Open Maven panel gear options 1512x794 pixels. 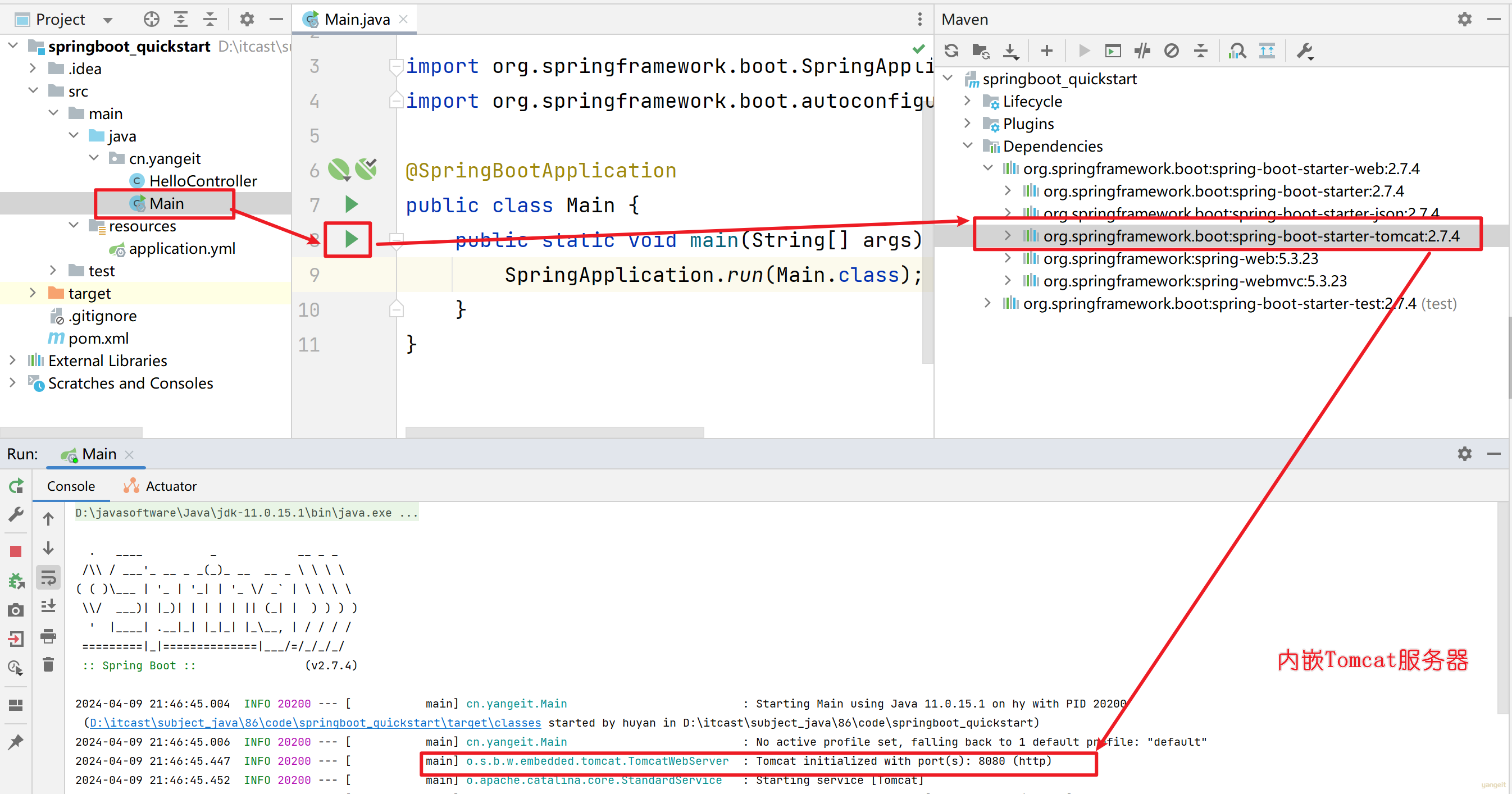pos(1464,19)
